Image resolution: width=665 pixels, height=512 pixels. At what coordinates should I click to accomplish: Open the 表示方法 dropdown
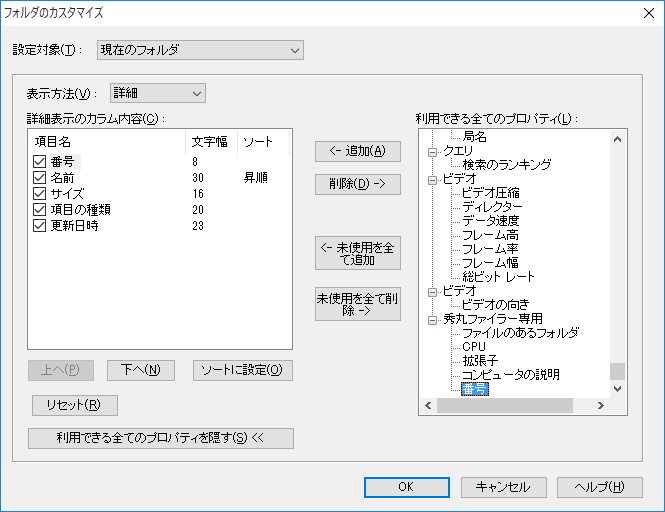pyautogui.click(x=157, y=93)
